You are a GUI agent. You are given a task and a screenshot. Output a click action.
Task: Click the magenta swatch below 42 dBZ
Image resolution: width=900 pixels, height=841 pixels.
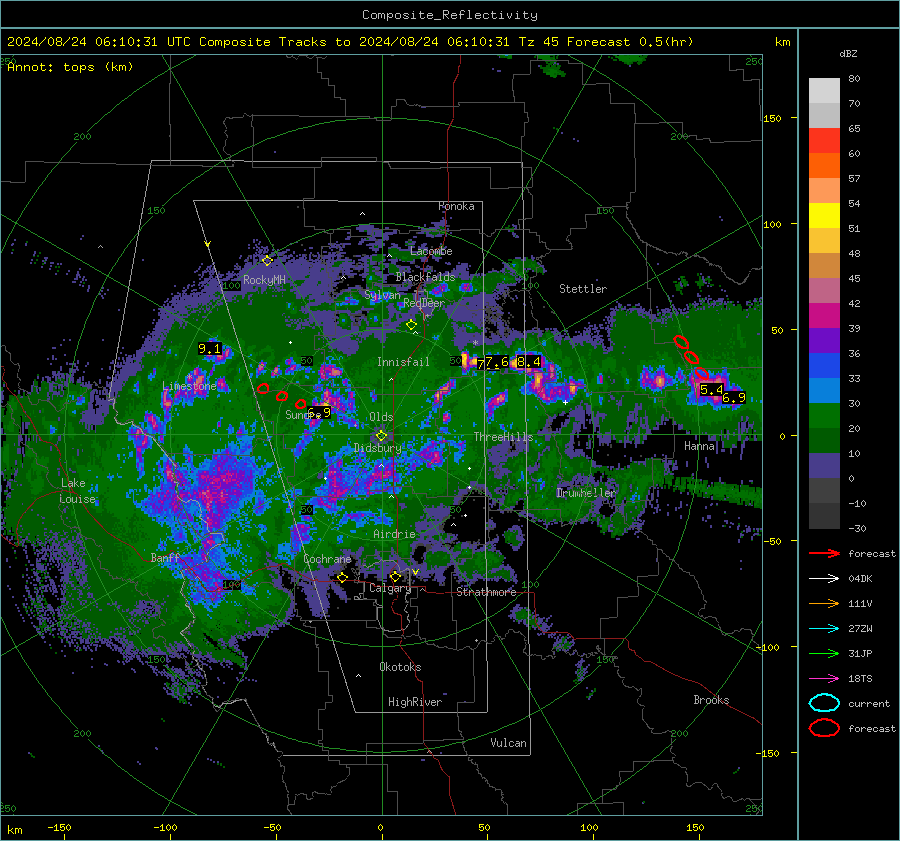824,315
